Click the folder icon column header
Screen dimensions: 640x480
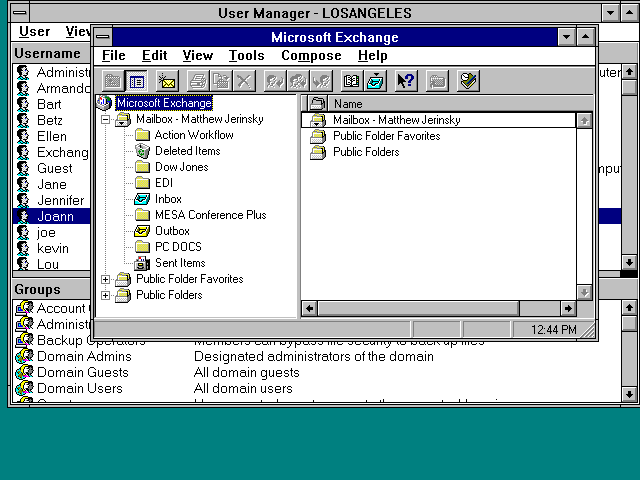[317, 104]
